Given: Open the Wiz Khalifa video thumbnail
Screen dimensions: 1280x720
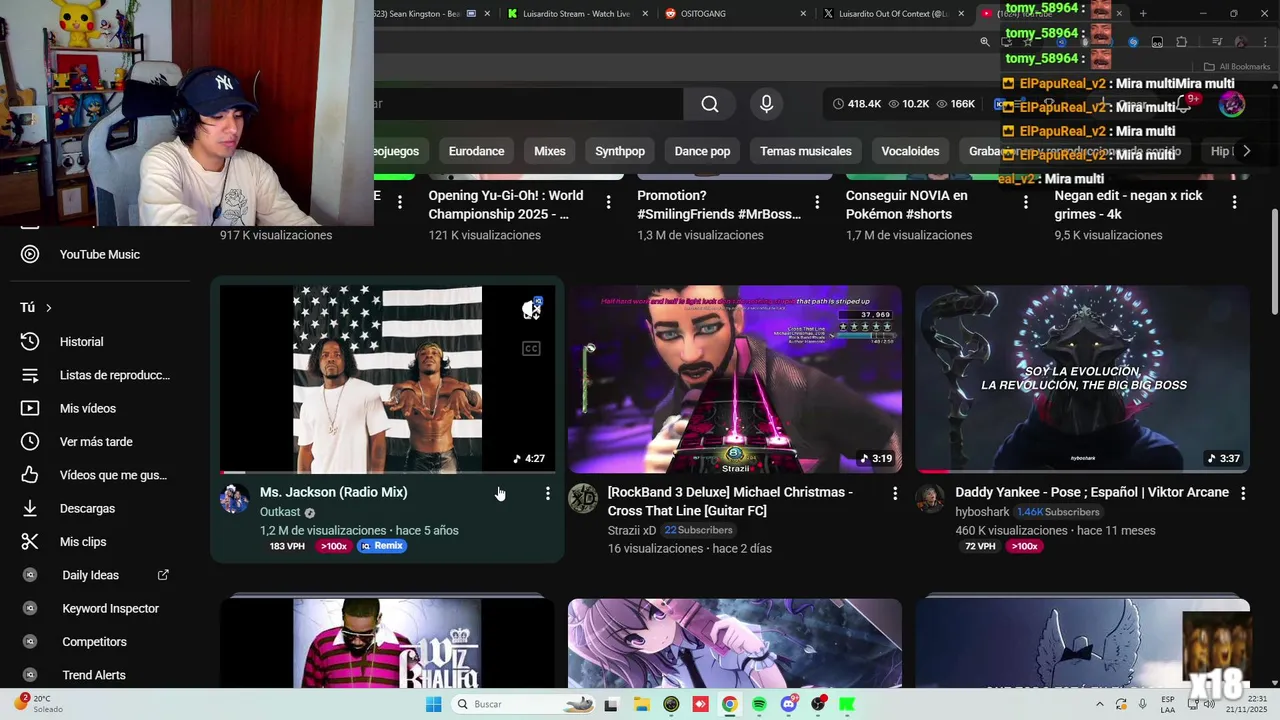Looking at the screenshot, I should point(387,643).
